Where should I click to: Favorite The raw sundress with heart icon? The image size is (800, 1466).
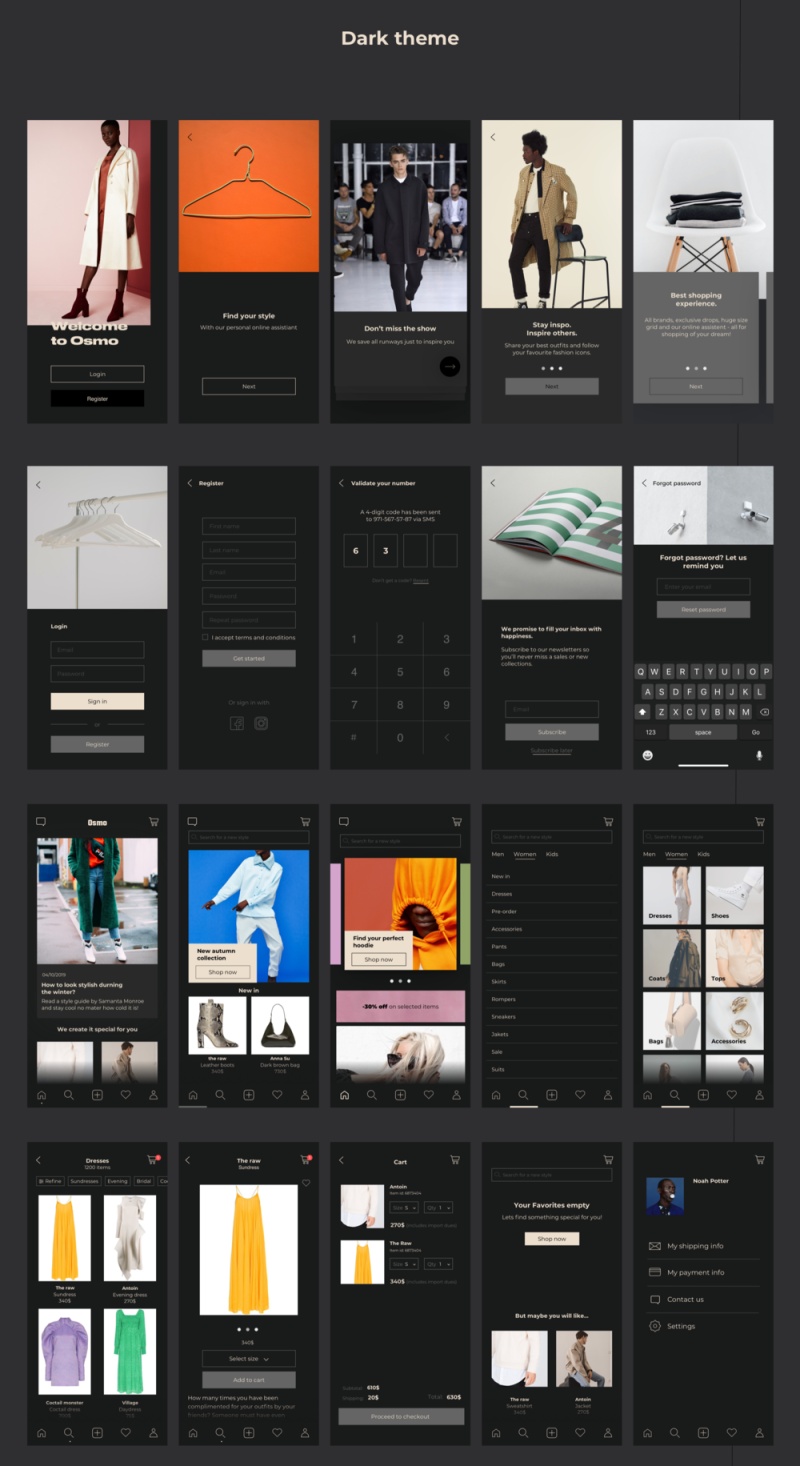click(306, 1183)
